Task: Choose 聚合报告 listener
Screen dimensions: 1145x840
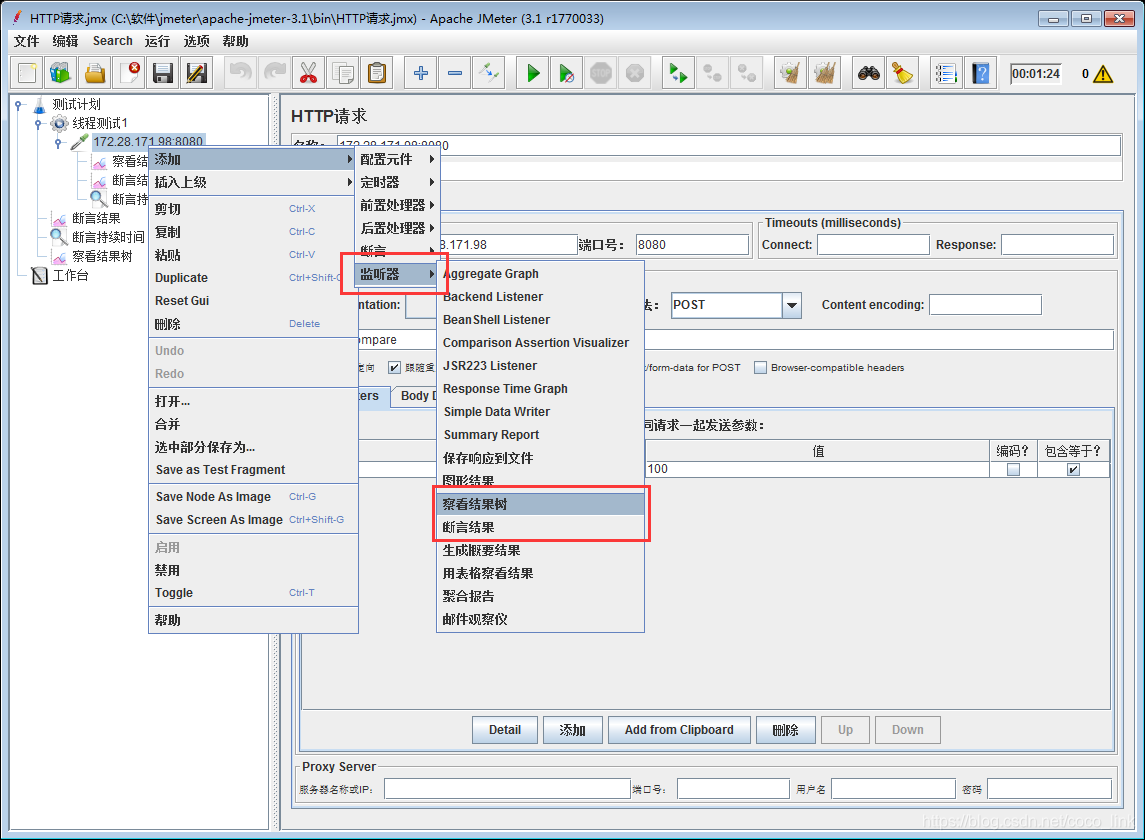Action: tap(540, 596)
